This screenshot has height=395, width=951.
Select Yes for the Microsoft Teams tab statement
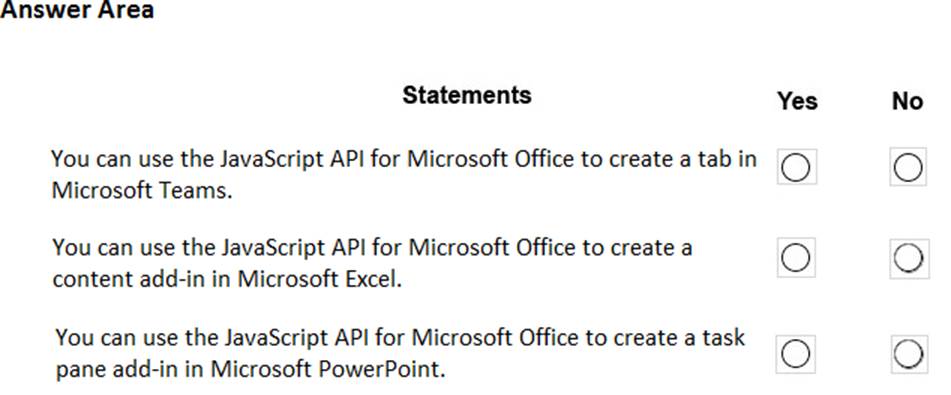tap(796, 167)
